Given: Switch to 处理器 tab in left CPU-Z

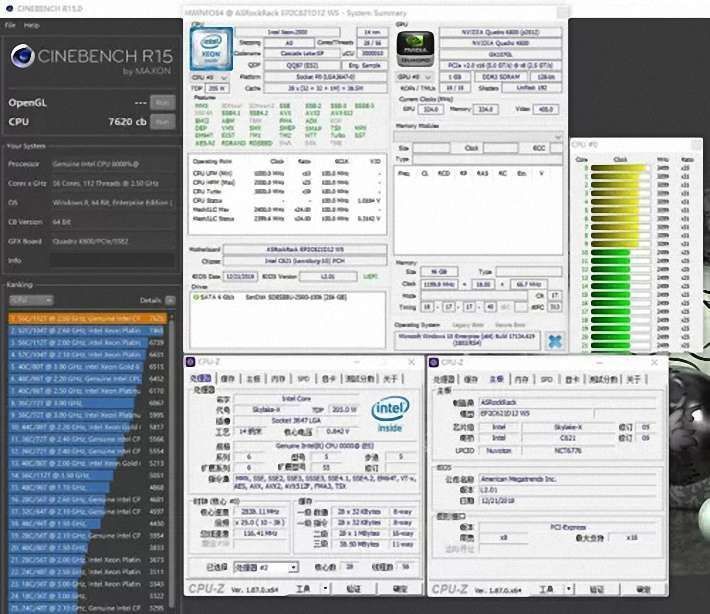Looking at the screenshot, I should click(x=201, y=379).
